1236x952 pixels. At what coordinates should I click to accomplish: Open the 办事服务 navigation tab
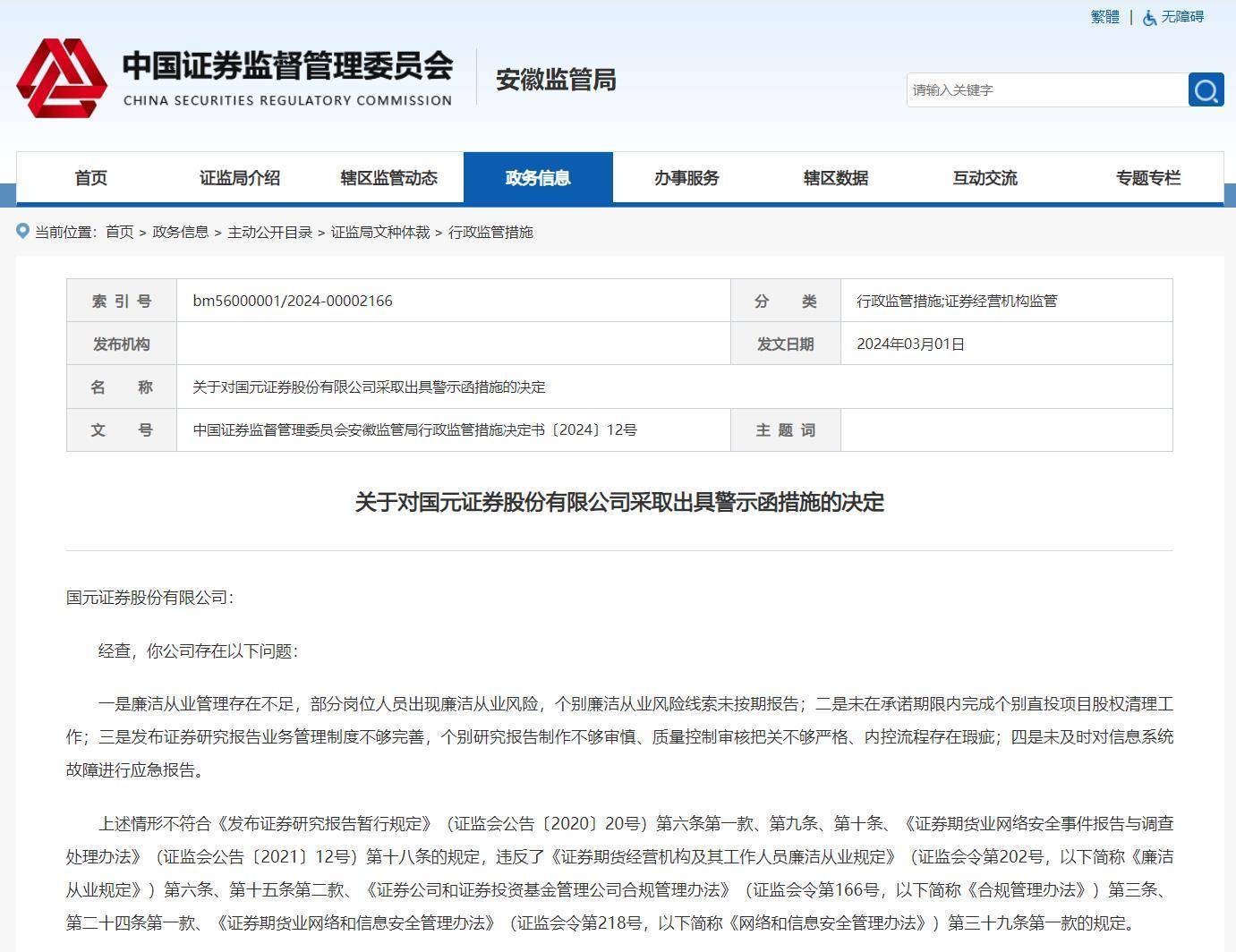tap(686, 178)
